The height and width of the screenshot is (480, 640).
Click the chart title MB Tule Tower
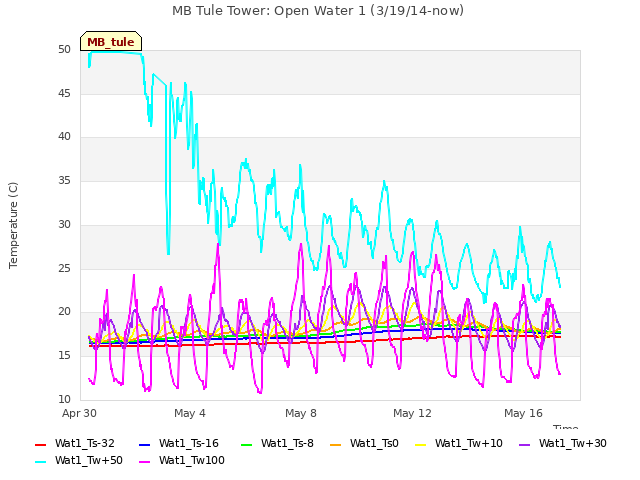[x=318, y=11]
